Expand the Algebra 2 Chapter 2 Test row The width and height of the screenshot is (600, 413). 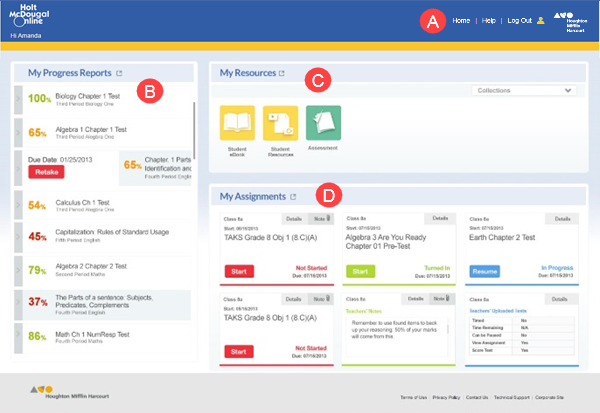18,271
